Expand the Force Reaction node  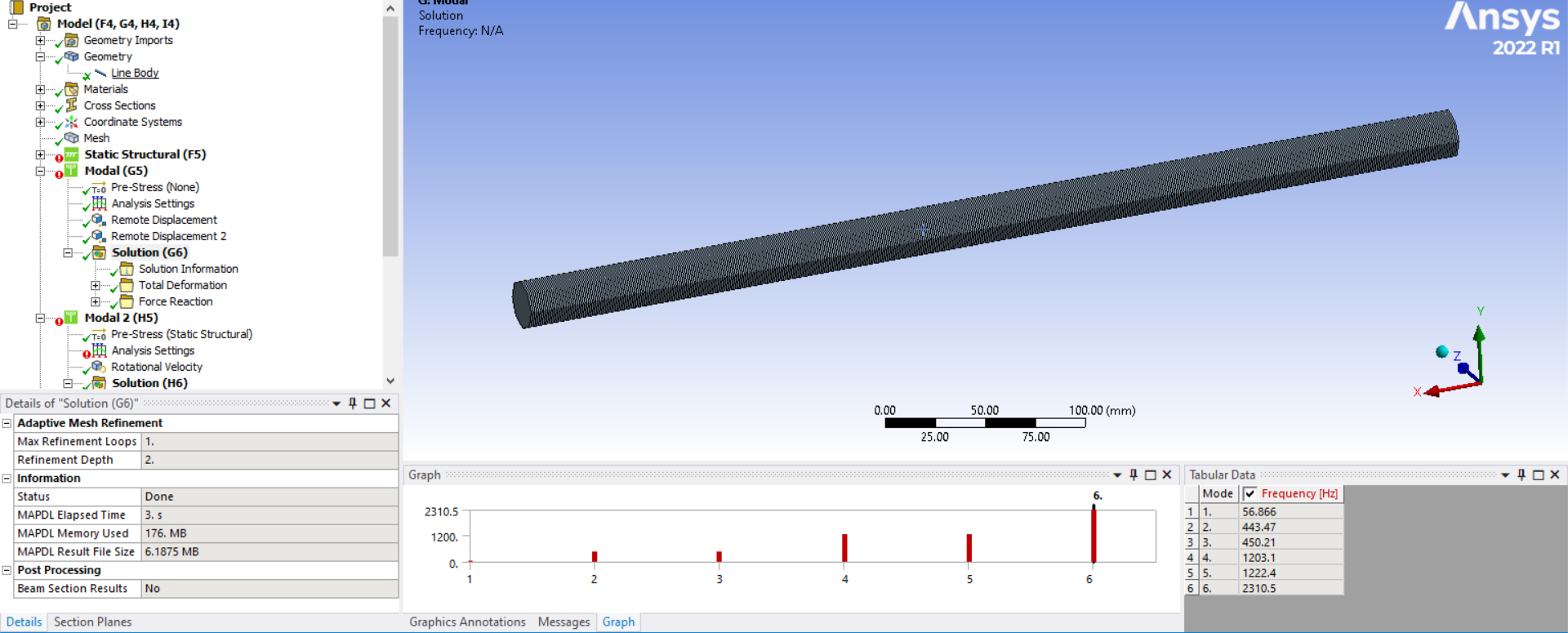coord(96,301)
